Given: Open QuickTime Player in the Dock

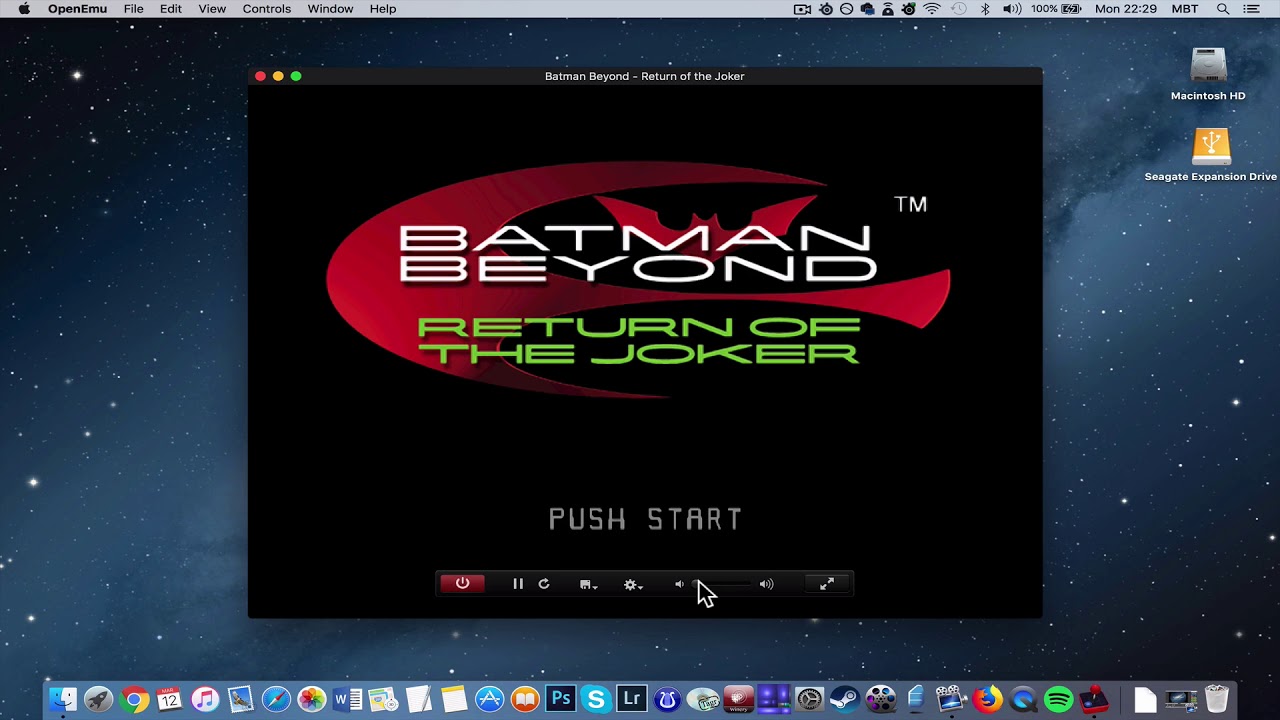Looking at the screenshot, I should point(1023,699).
